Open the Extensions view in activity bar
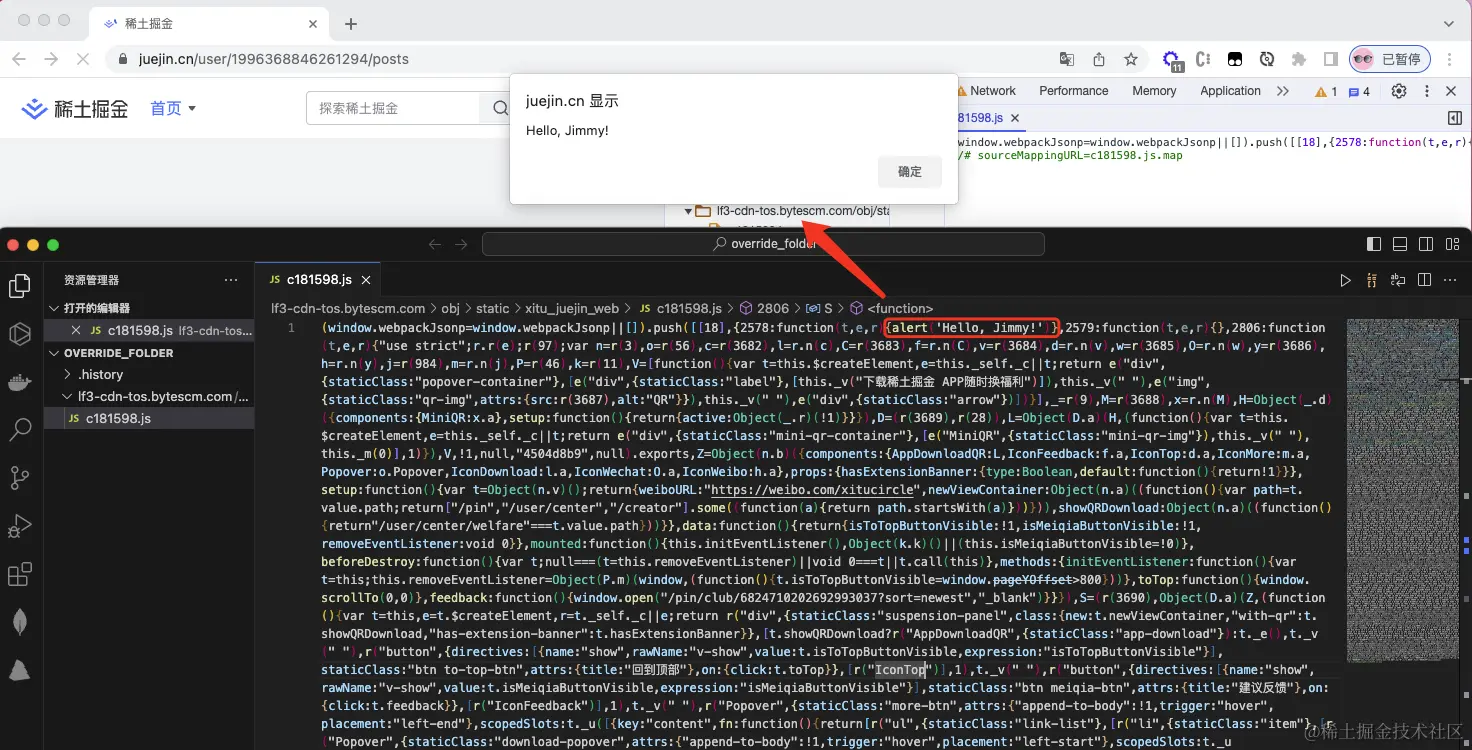 pyautogui.click(x=20, y=574)
